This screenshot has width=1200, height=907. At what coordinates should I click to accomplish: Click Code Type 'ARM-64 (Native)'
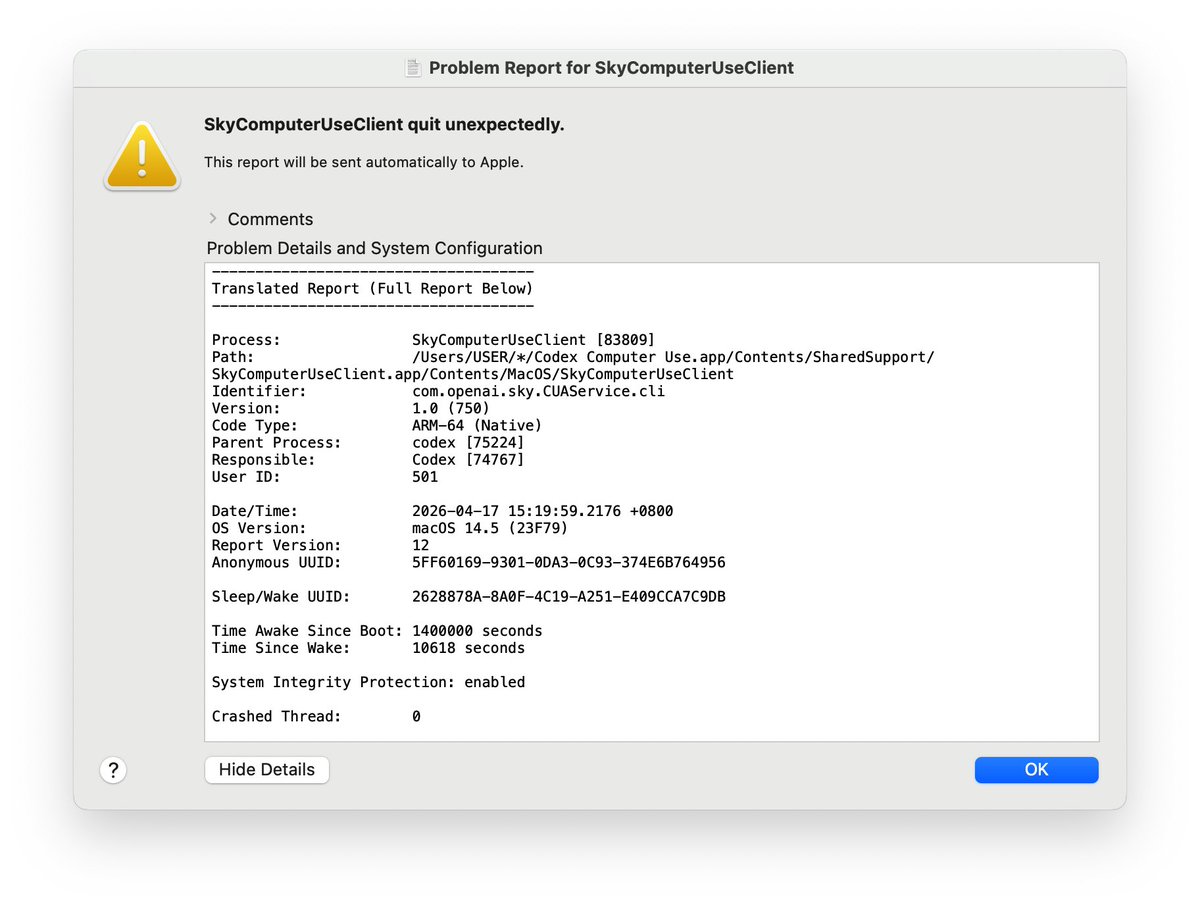pyautogui.click(x=477, y=425)
